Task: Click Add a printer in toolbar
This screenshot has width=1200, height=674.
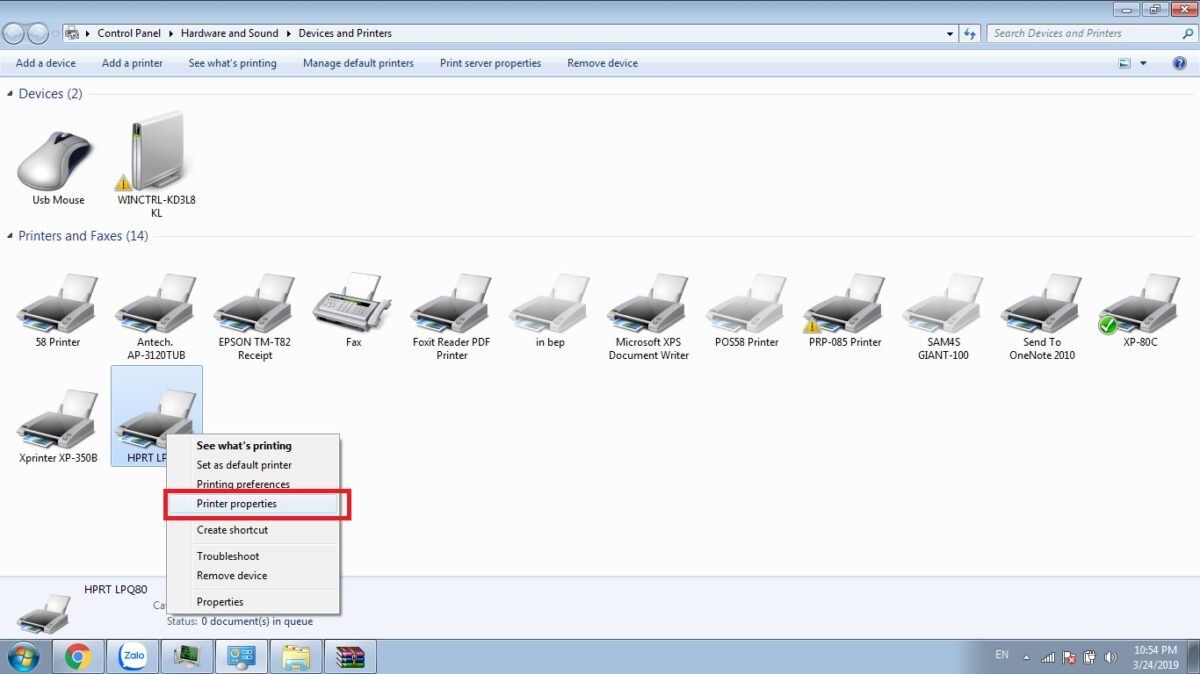Action: click(x=132, y=63)
